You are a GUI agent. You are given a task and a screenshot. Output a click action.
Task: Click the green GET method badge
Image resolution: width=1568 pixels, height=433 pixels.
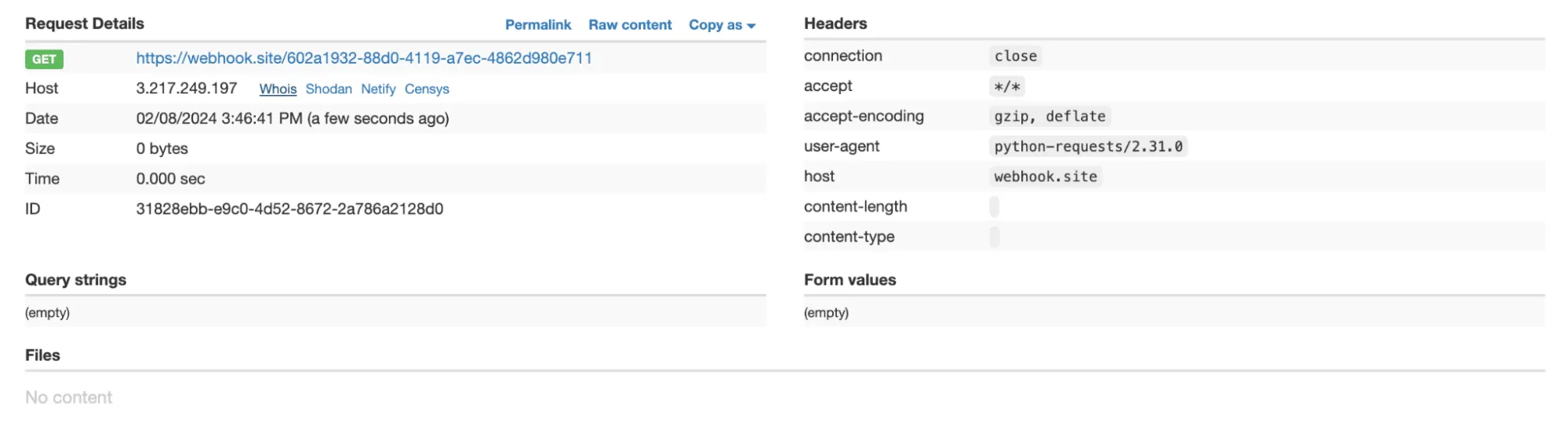[44, 59]
